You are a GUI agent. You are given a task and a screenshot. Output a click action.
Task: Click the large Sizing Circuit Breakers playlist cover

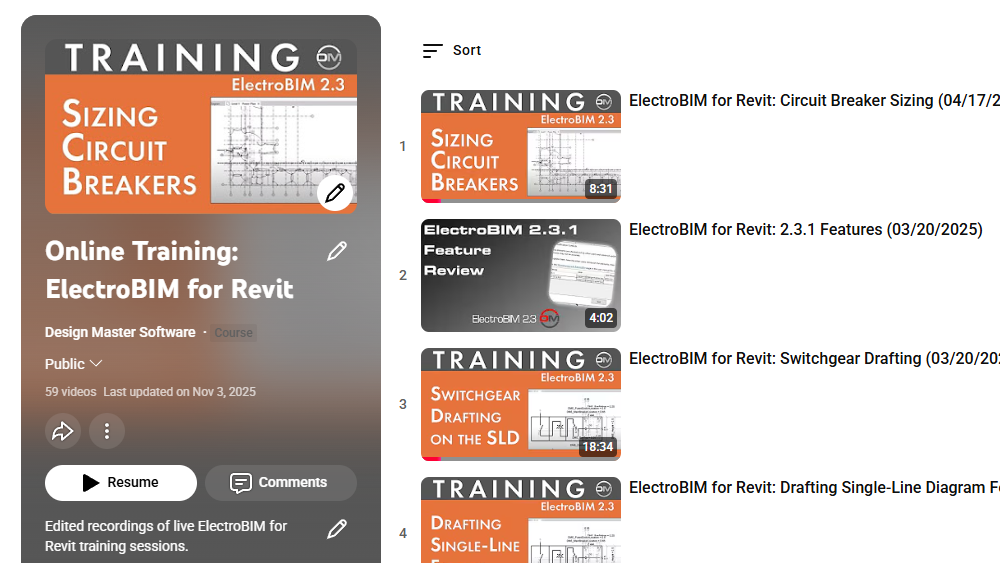pyautogui.click(x=201, y=126)
